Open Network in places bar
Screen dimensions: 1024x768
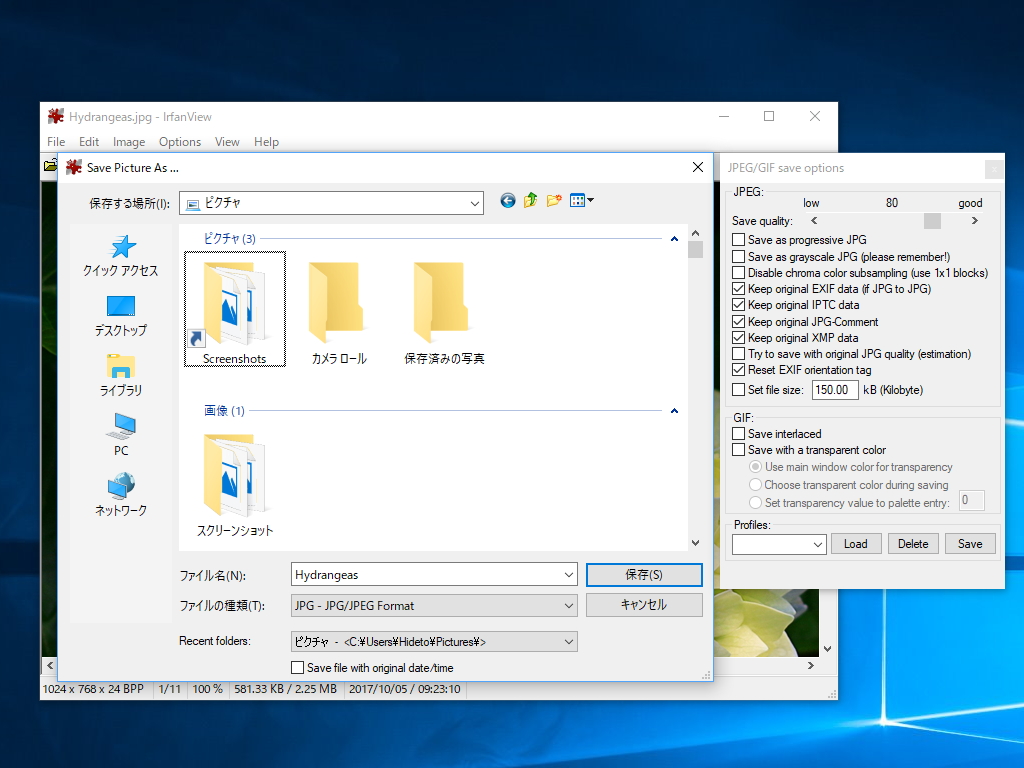121,496
